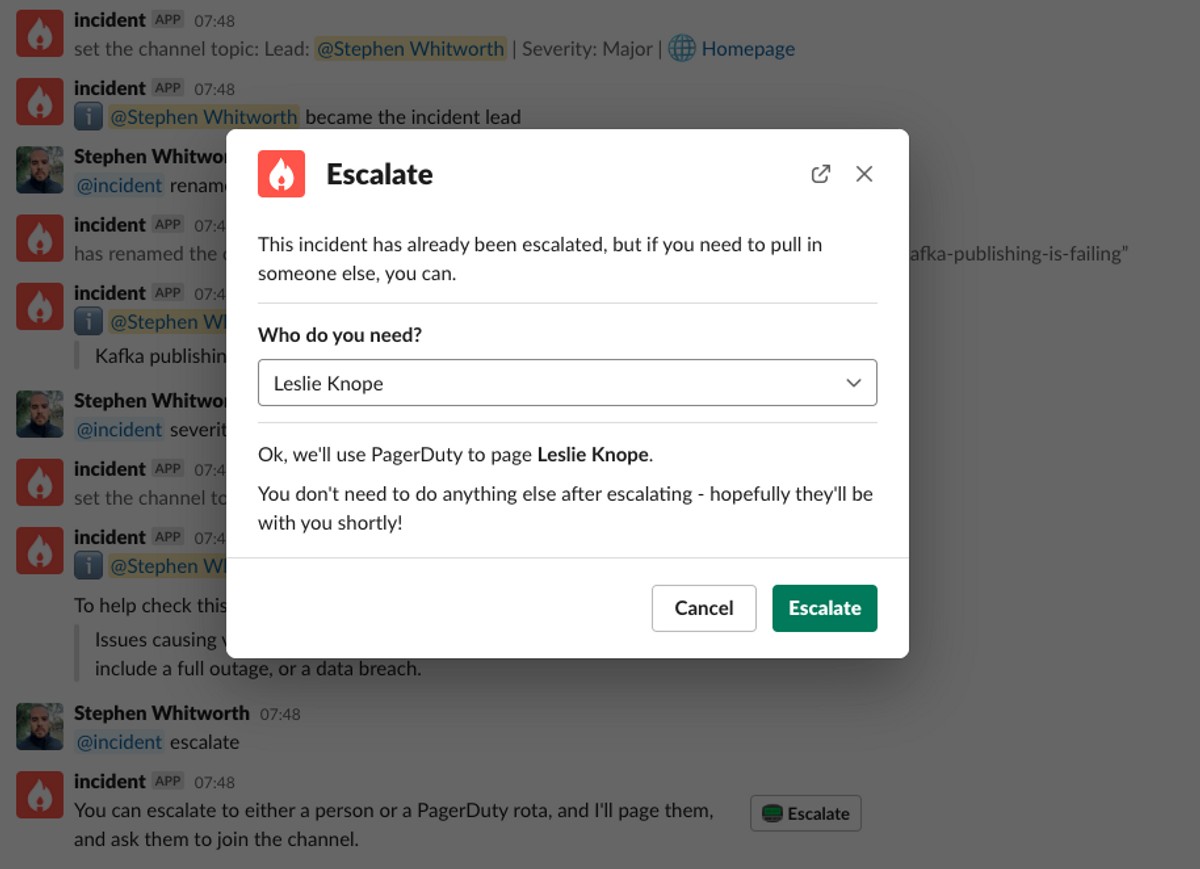Click the APP badge next to the incident name
Screen dimensions: 1200x869
pyautogui.click(x=168, y=19)
